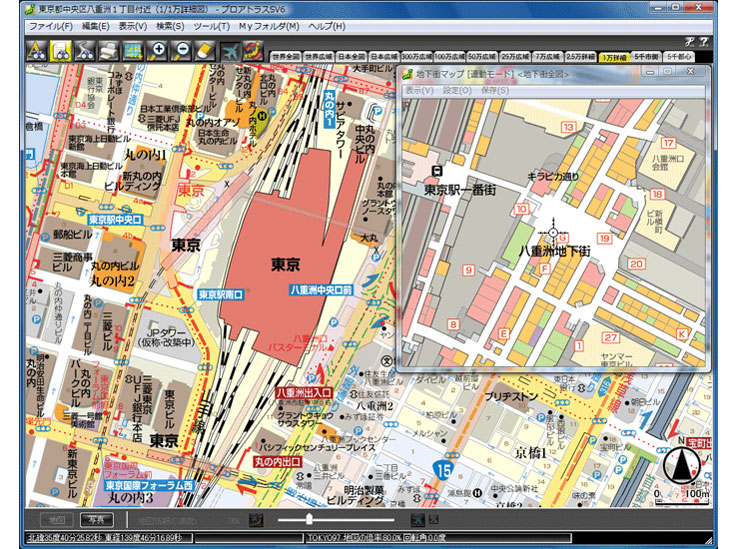Click the 地下街マップ window title icon

408,74
